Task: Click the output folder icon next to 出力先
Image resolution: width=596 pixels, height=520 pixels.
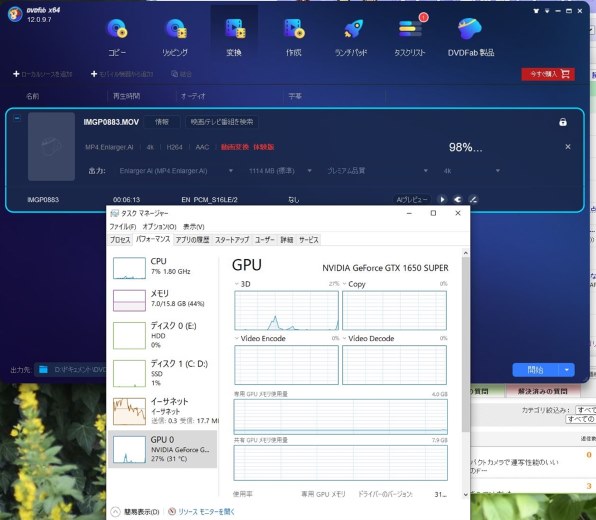Action: (x=43, y=369)
